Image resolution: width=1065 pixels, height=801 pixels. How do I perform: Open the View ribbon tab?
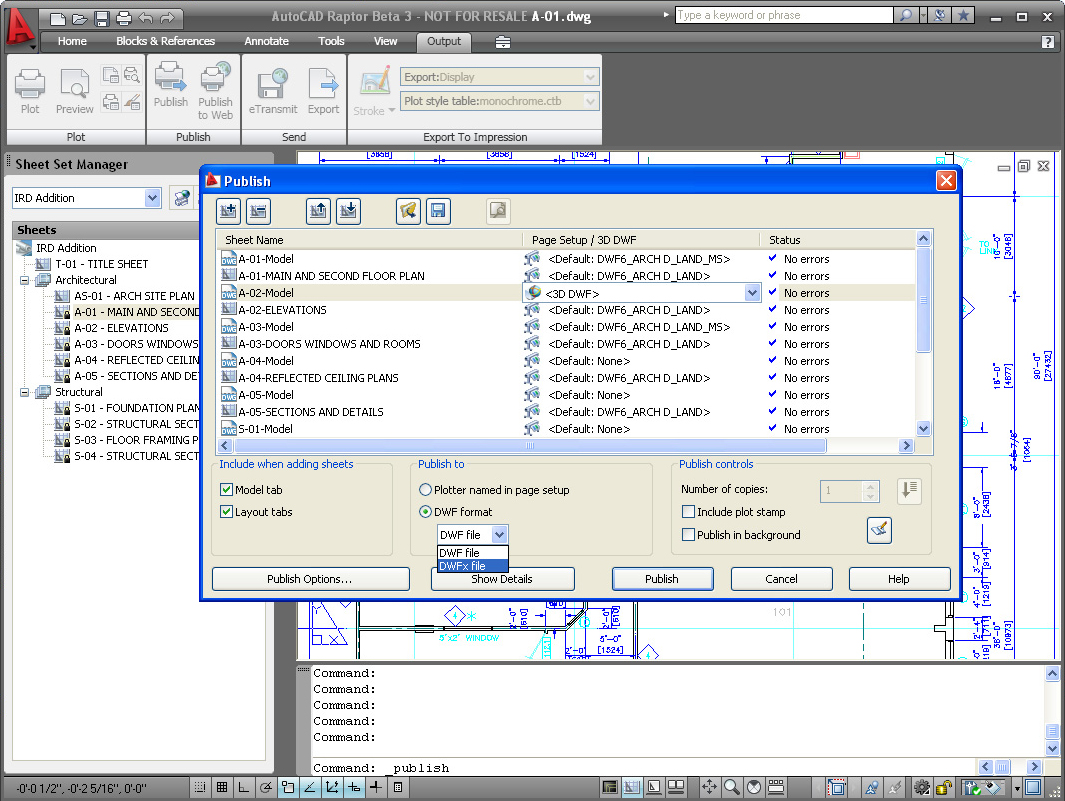click(x=385, y=41)
